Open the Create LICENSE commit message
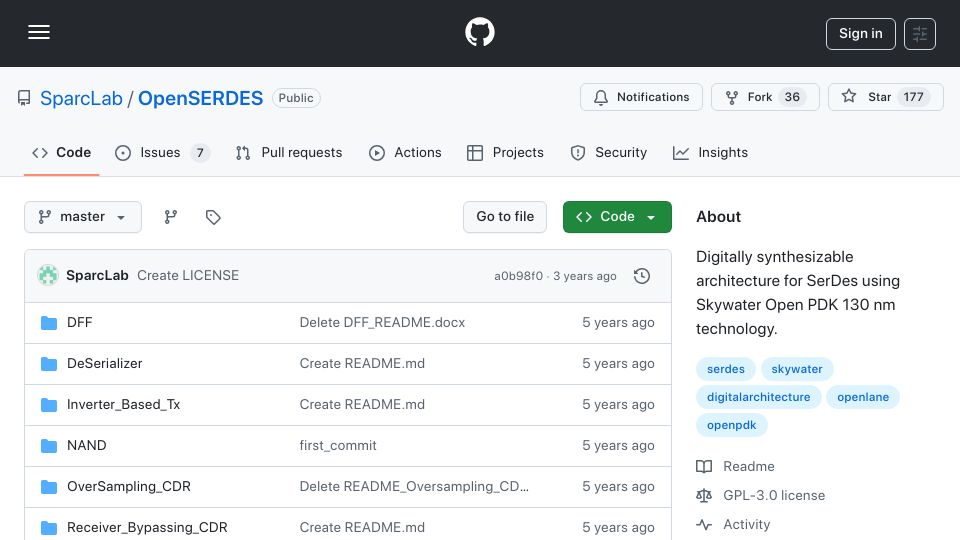The image size is (960, 540). click(188, 276)
